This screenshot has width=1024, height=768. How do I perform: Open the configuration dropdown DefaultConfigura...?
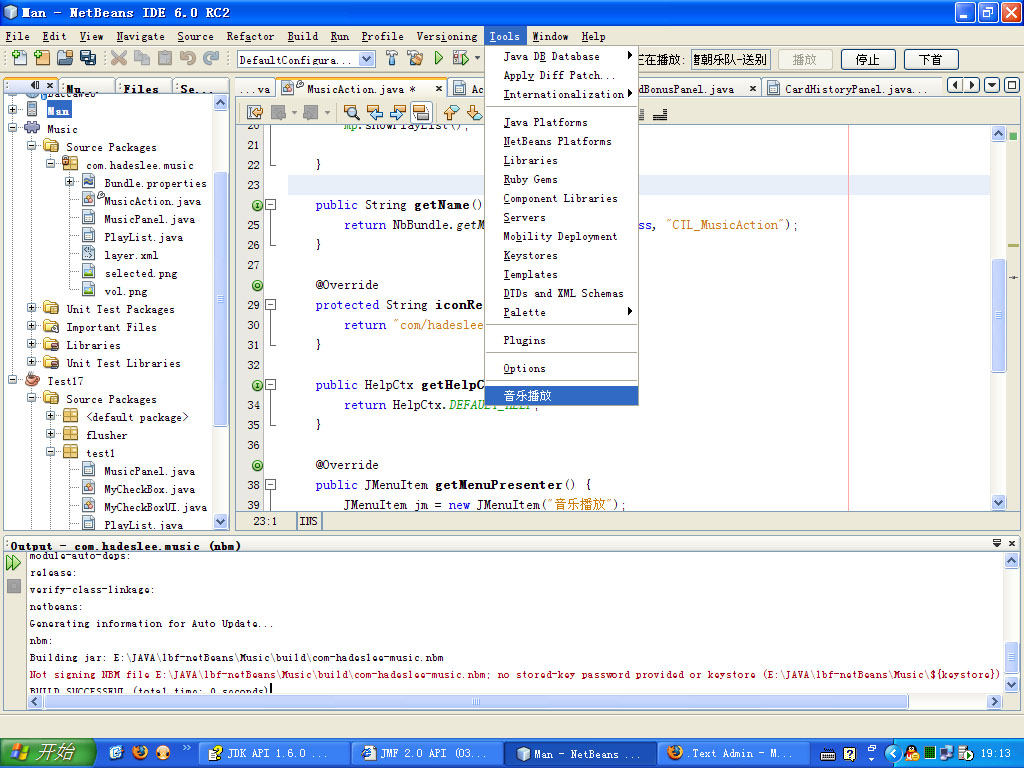366,59
